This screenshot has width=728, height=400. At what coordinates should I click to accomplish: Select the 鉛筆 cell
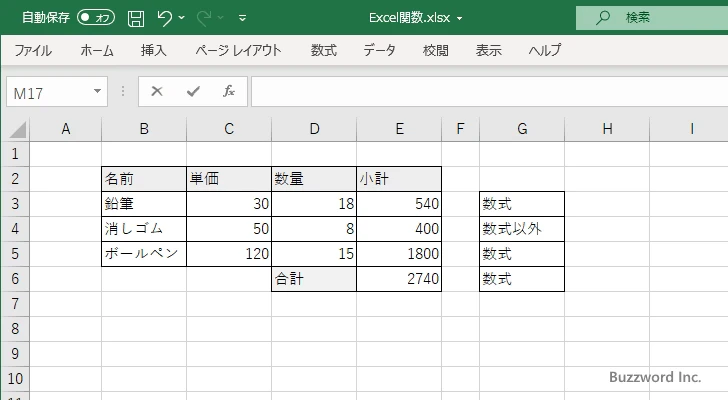pyautogui.click(x=144, y=204)
